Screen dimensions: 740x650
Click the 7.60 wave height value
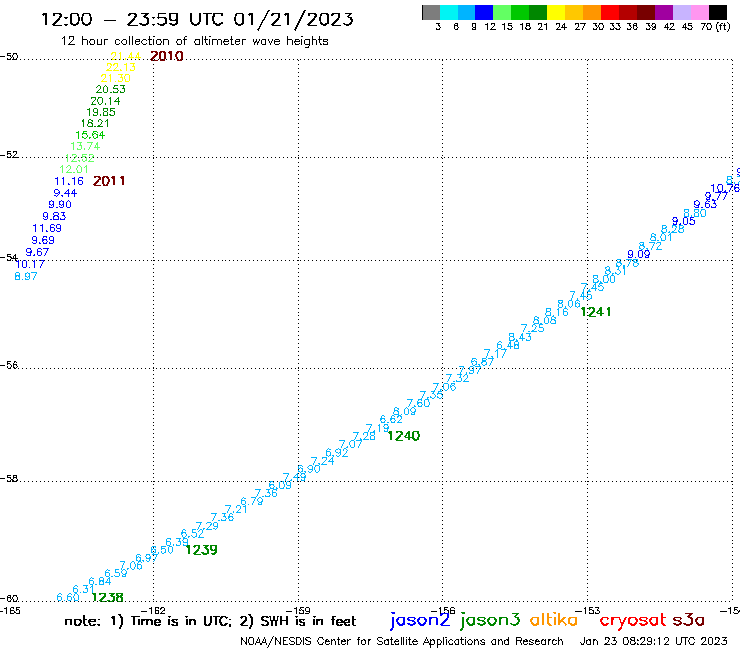(418, 403)
